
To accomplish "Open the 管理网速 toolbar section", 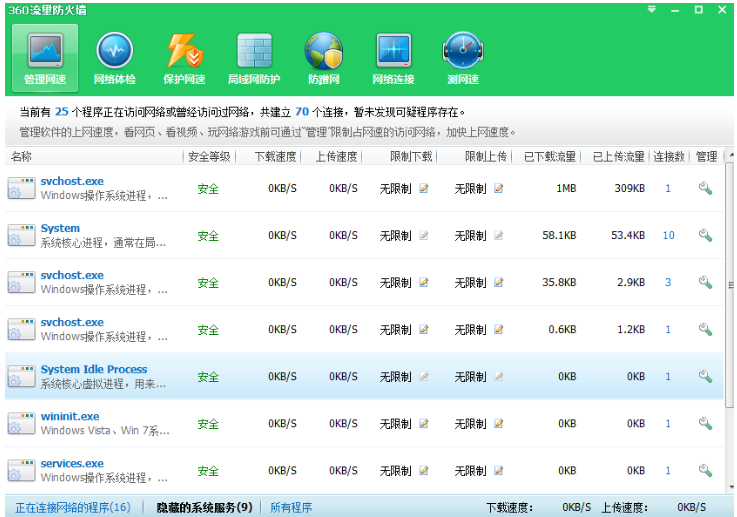I will [x=44, y=58].
